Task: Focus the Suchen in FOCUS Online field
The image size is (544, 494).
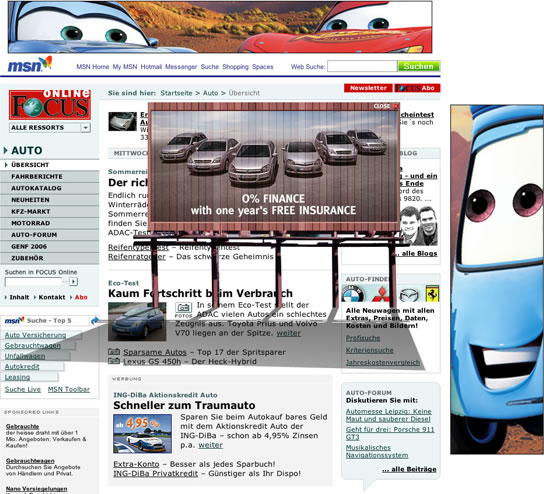Action: (x=34, y=281)
